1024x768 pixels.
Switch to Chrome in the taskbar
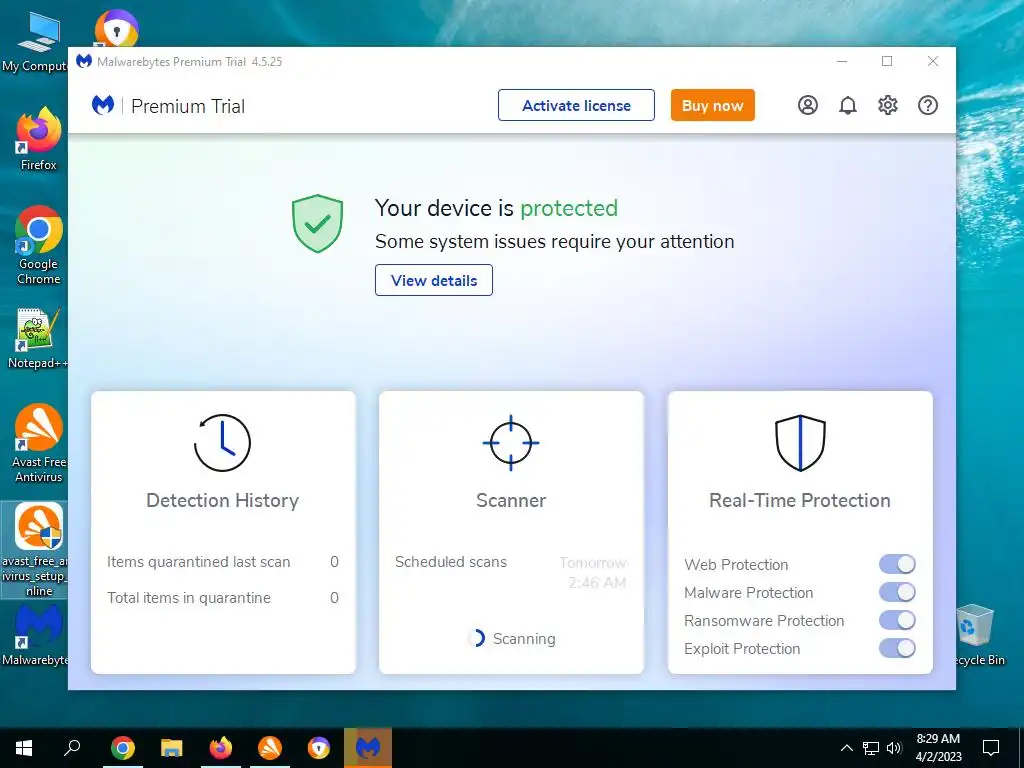coord(122,748)
